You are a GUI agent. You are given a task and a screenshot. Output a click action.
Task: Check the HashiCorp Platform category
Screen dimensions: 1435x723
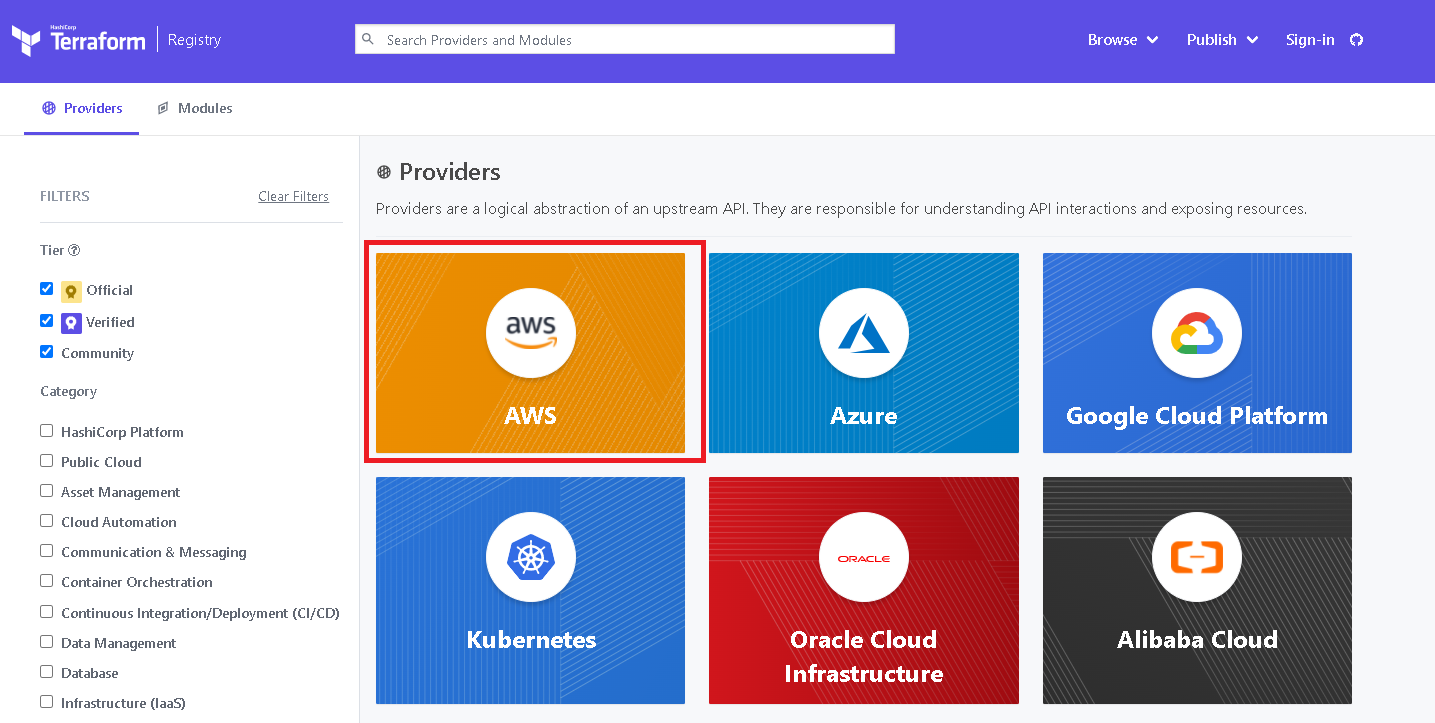pos(46,431)
